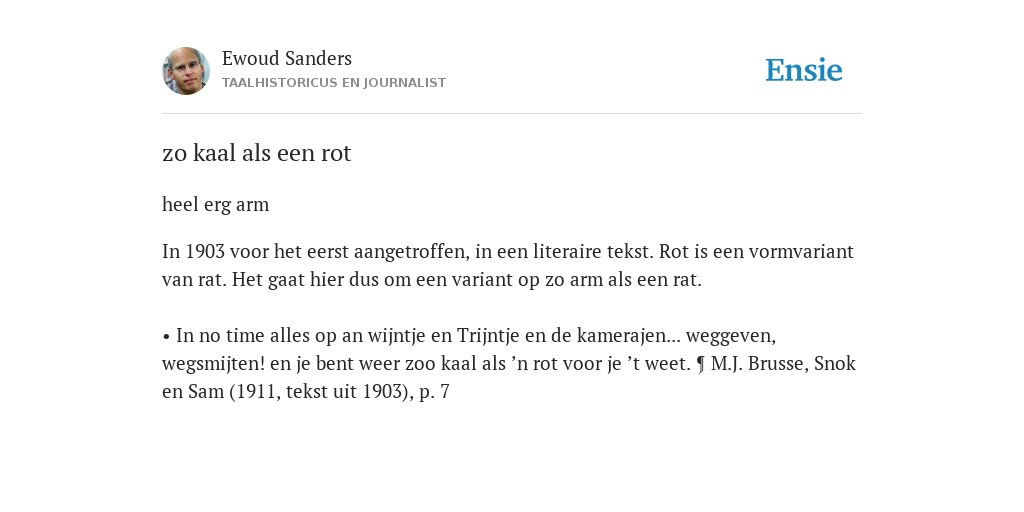Click the heading 'zo kaal als een rot'
Image resolution: width=1024 pixels, height=512 pixels.
257,153
